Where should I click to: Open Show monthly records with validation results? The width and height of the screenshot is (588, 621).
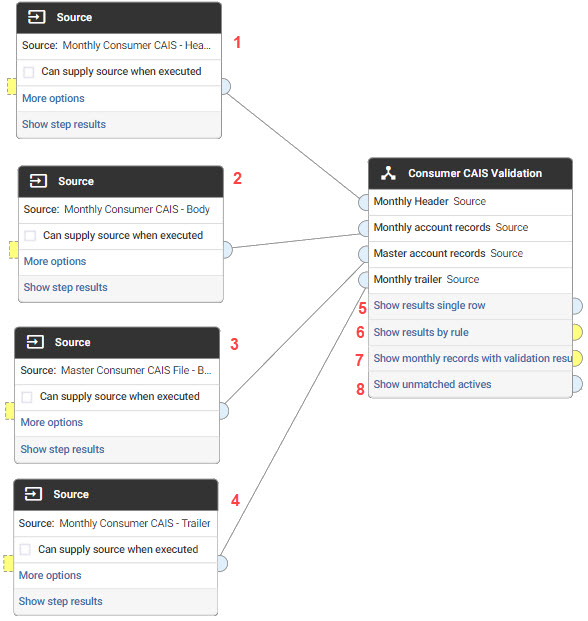click(x=473, y=358)
